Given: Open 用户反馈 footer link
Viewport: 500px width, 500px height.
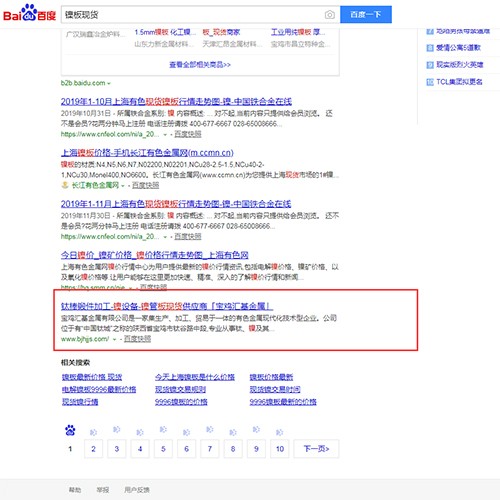Looking at the screenshot, I should 137,490.
